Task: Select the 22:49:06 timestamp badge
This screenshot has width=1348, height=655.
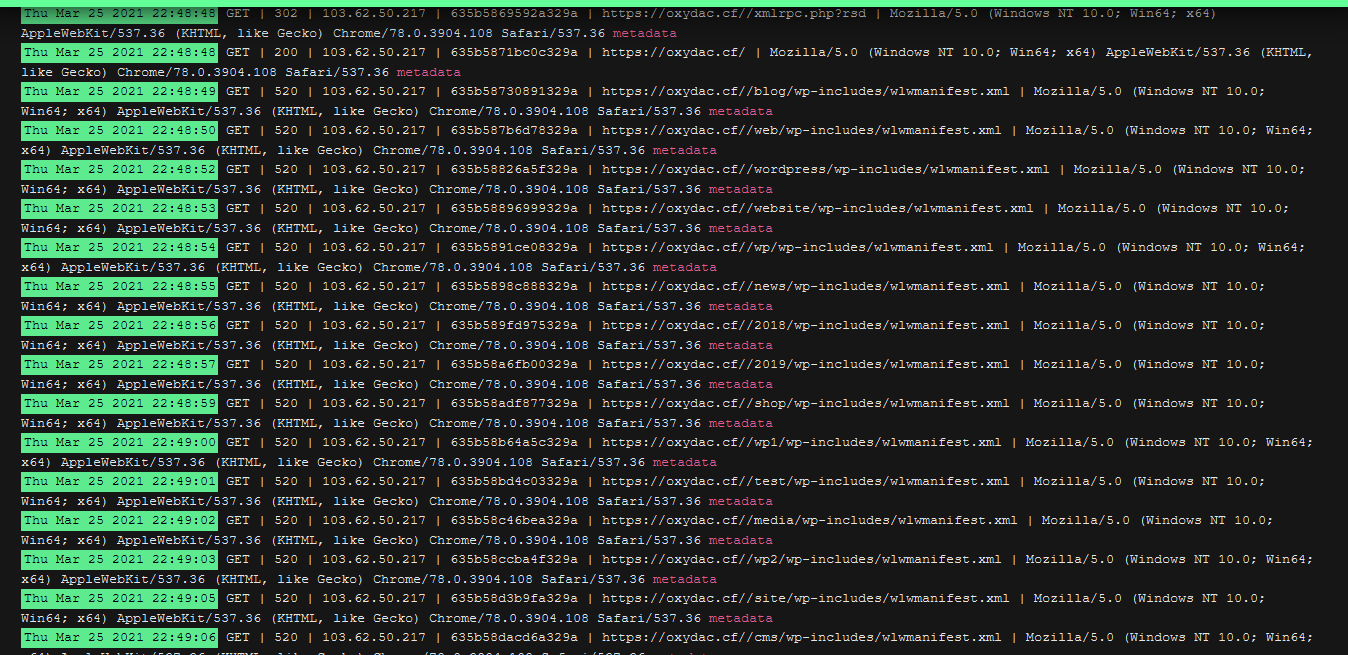Action: tap(120, 637)
